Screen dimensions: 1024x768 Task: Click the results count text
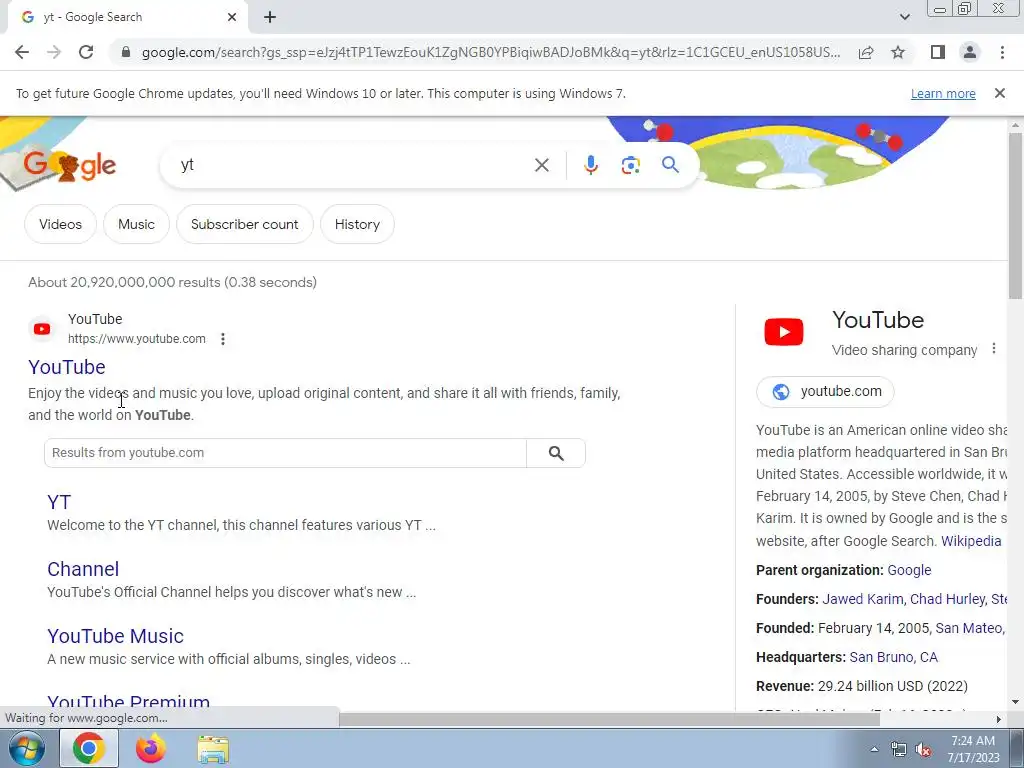[172, 282]
